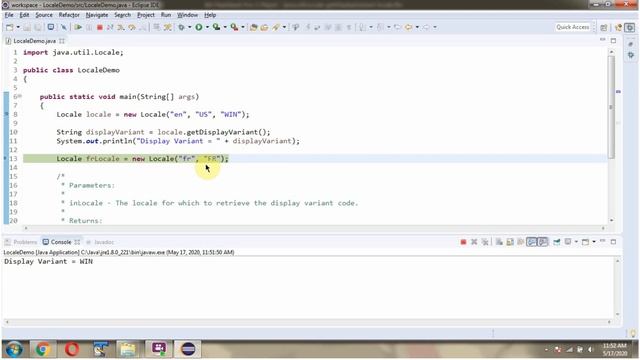The height and width of the screenshot is (360, 640).
Task: Open Chrome from the Windows taskbar
Action: [x=42, y=349]
